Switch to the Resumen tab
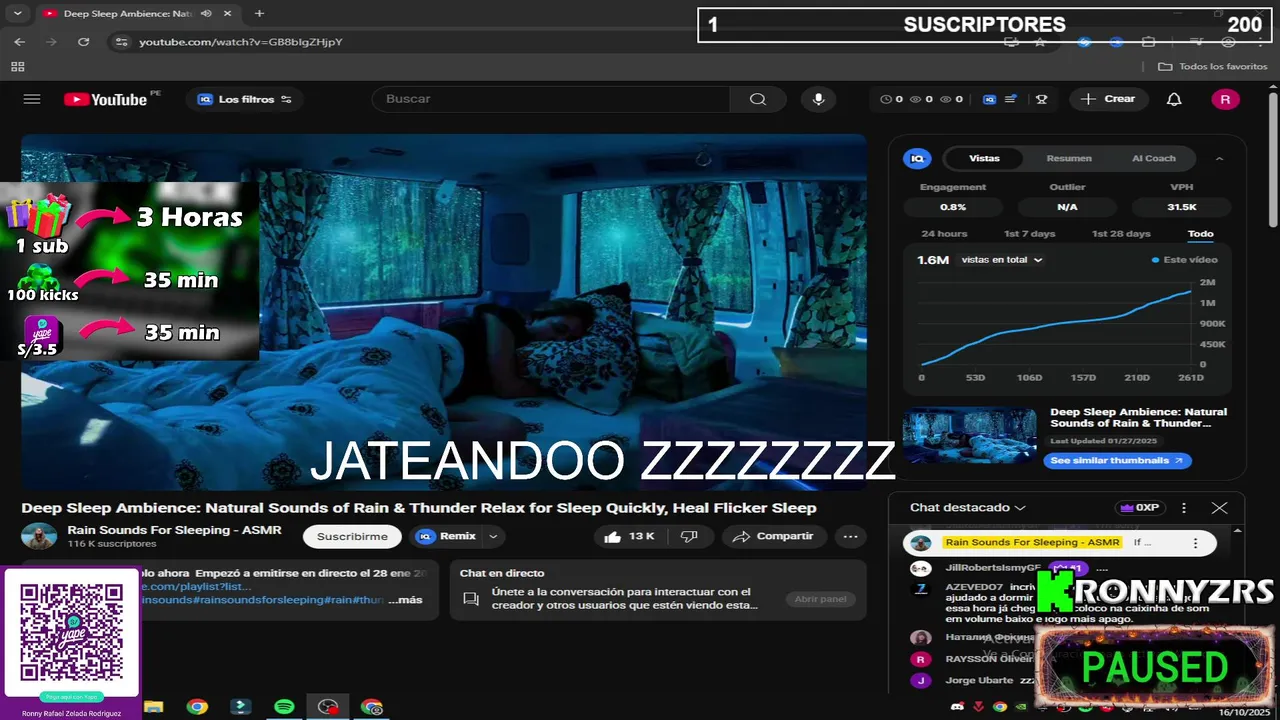This screenshot has width=1280, height=720. pos(1069,158)
